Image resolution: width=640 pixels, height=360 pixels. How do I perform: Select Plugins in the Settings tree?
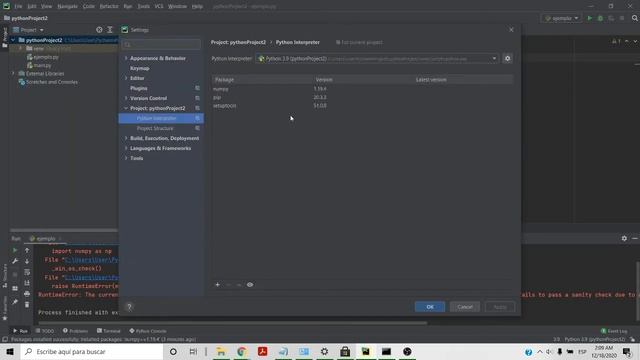coord(139,88)
